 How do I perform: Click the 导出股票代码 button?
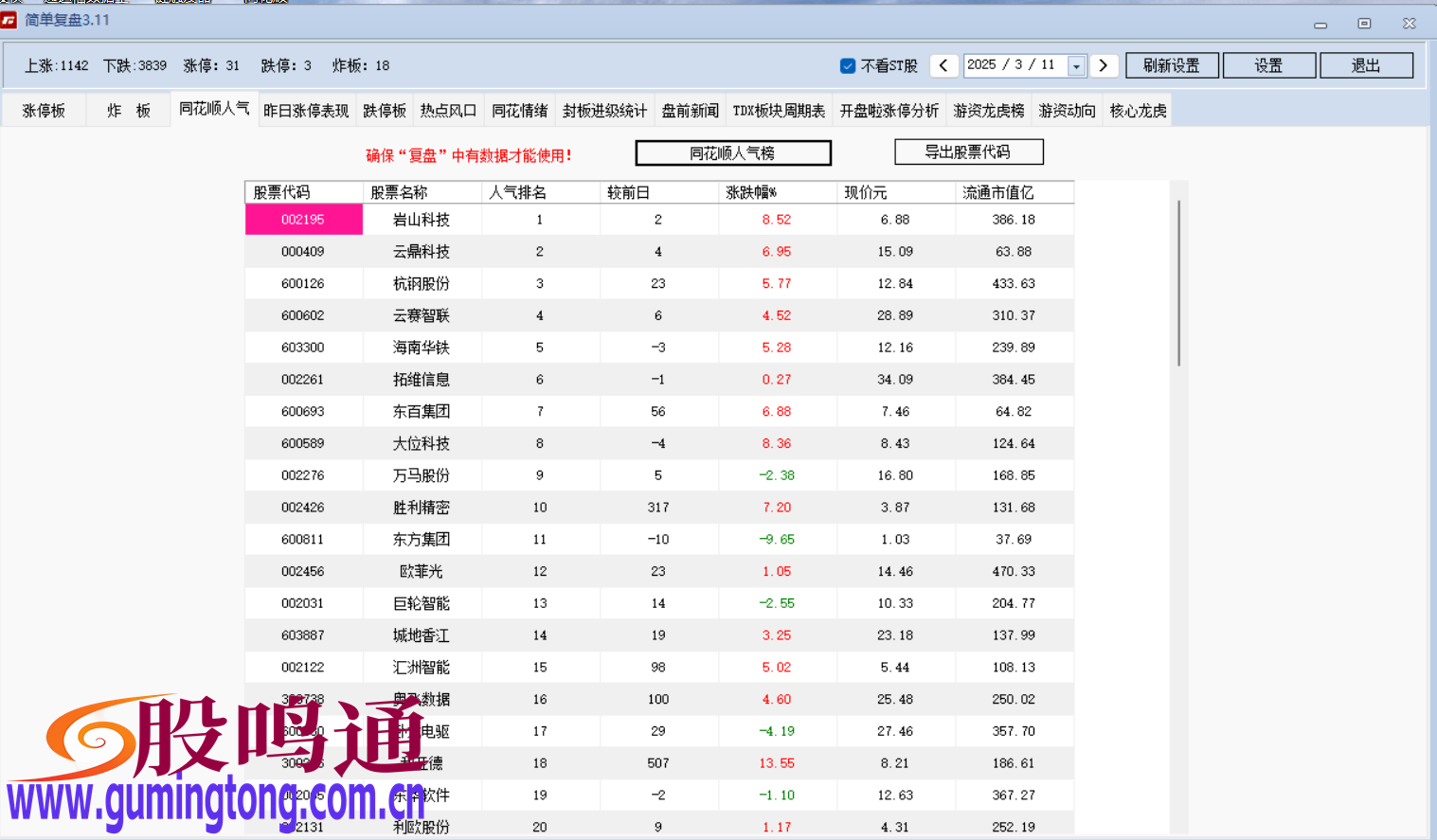click(x=968, y=152)
